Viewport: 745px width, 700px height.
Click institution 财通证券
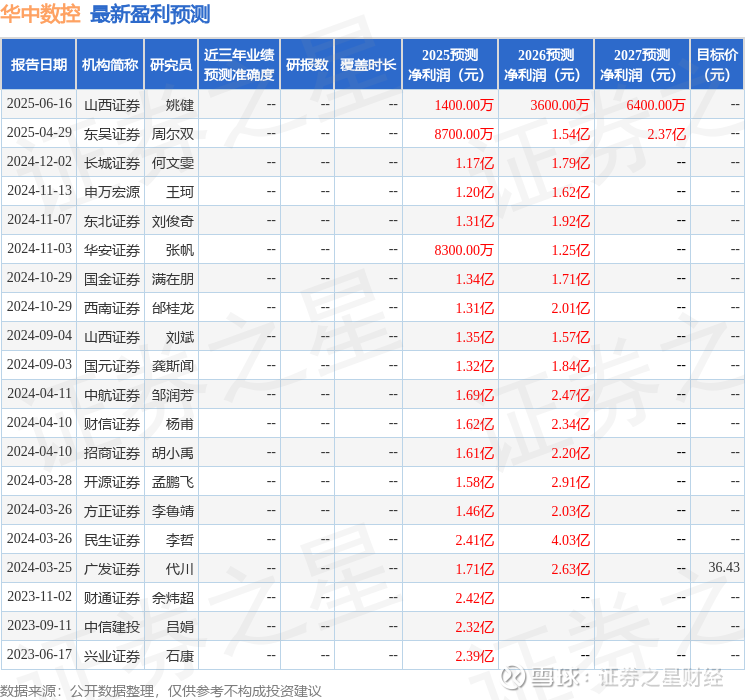tap(112, 598)
